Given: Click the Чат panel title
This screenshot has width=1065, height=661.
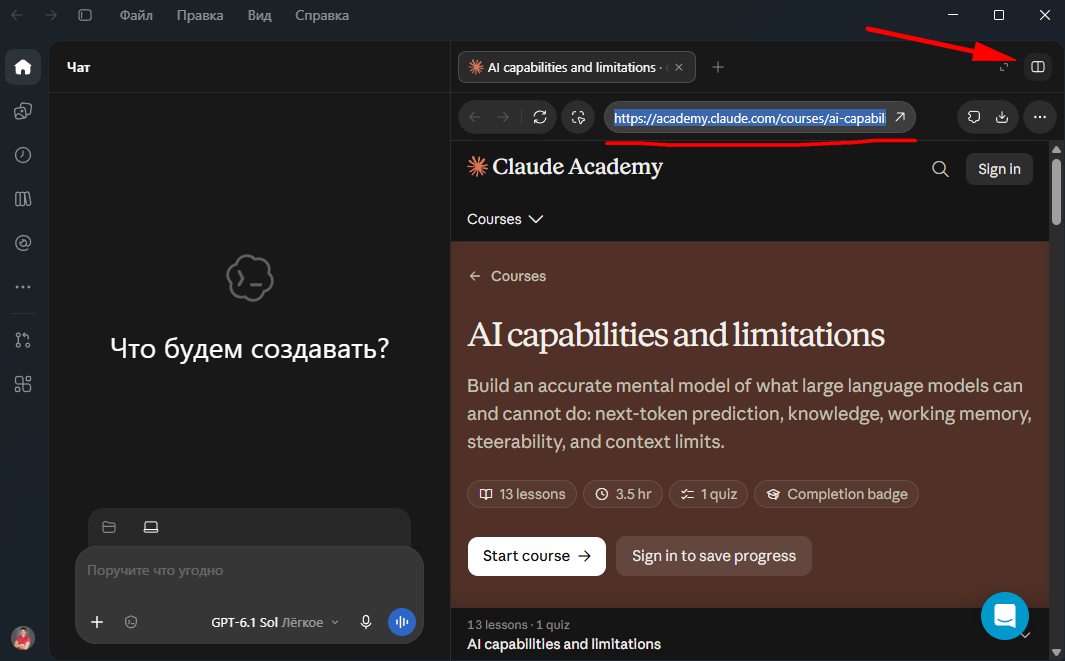Looking at the screenshot, I should 79,67.
